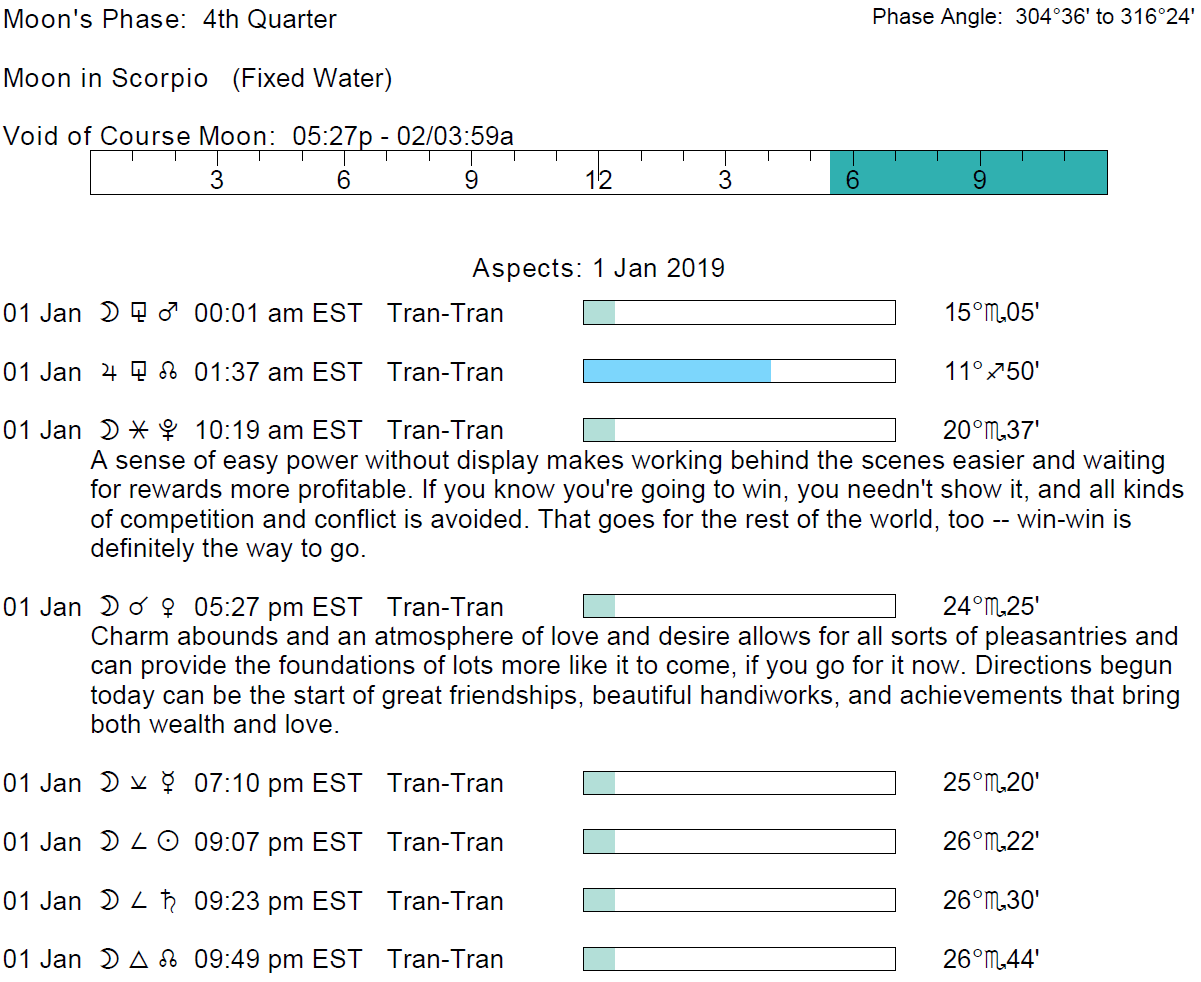Select the Mercury glyph in the 07:10 pm row
1201x982 pixels.
pos(168,783)
